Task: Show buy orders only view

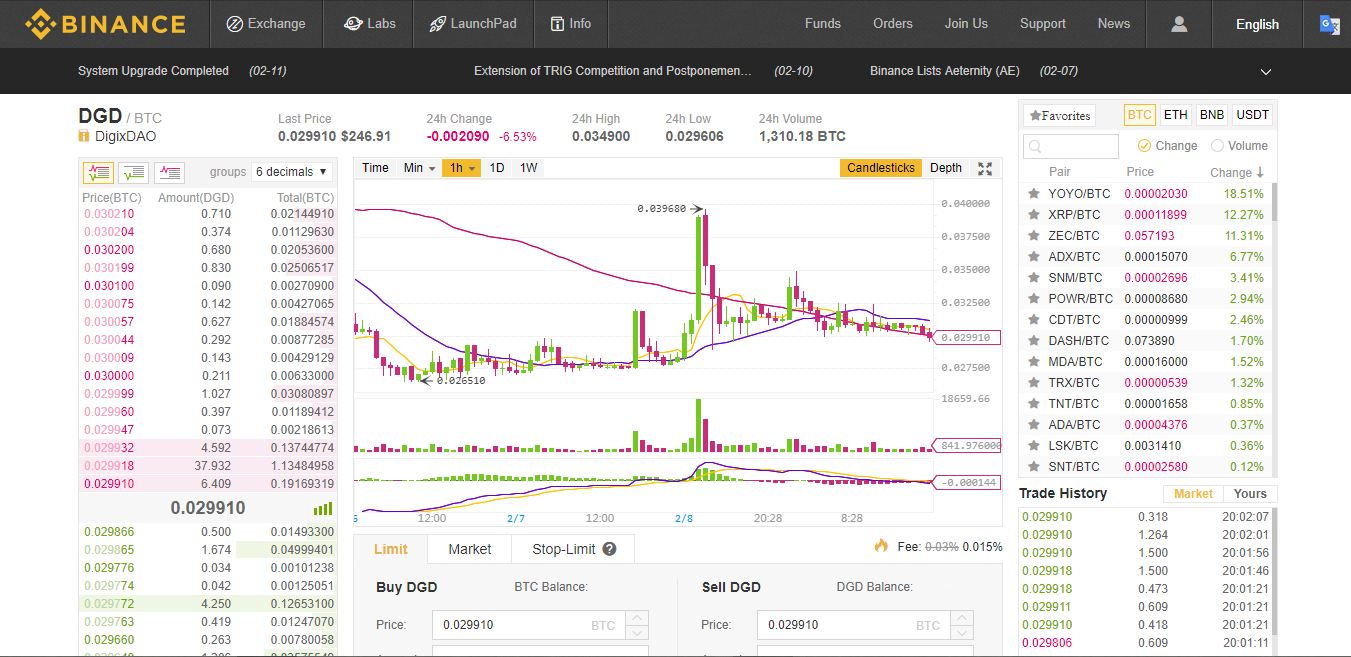Action: pos(133,172)
